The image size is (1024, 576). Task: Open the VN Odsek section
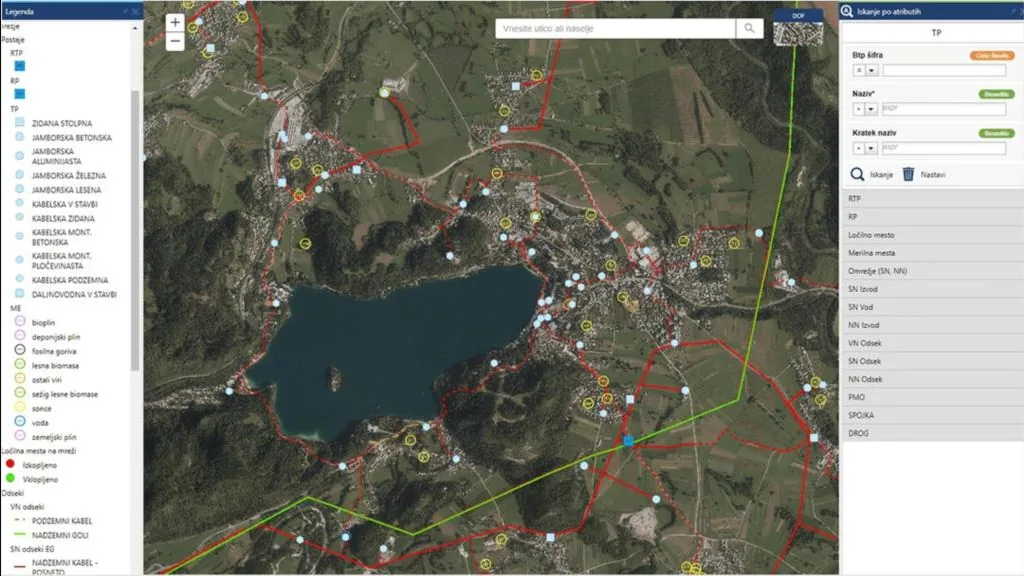933,343
